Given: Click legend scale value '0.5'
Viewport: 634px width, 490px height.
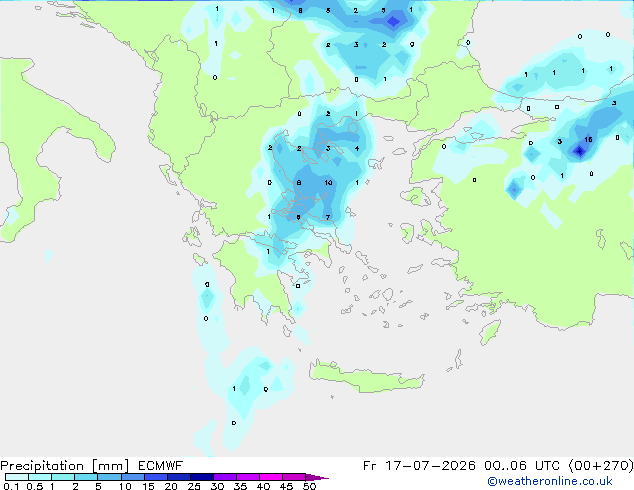Looking at the screenshot, I should coord(34,486).
